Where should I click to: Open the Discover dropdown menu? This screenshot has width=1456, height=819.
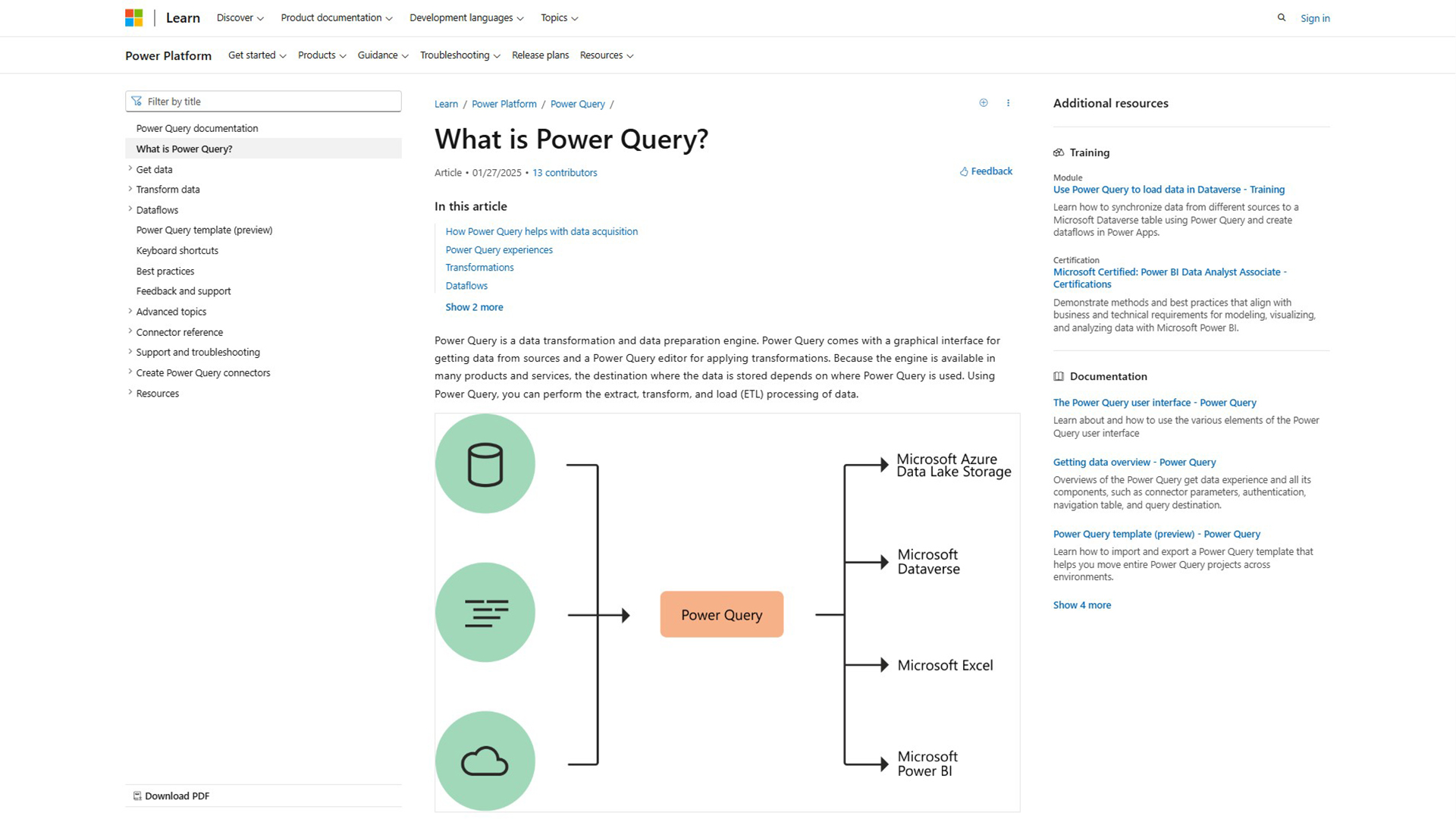tap(240, 17)
